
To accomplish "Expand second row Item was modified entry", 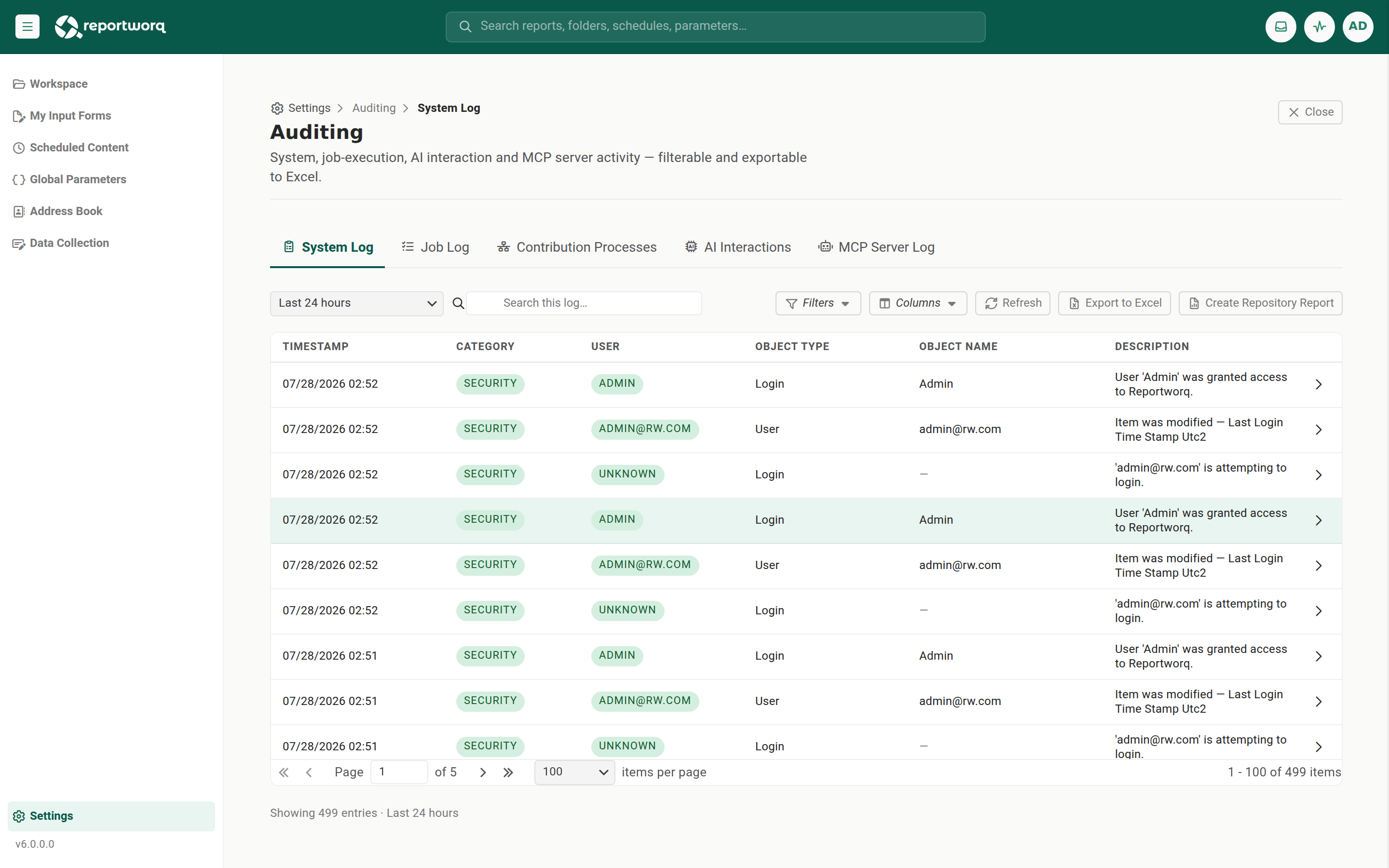I will [x=1319, y=430].
